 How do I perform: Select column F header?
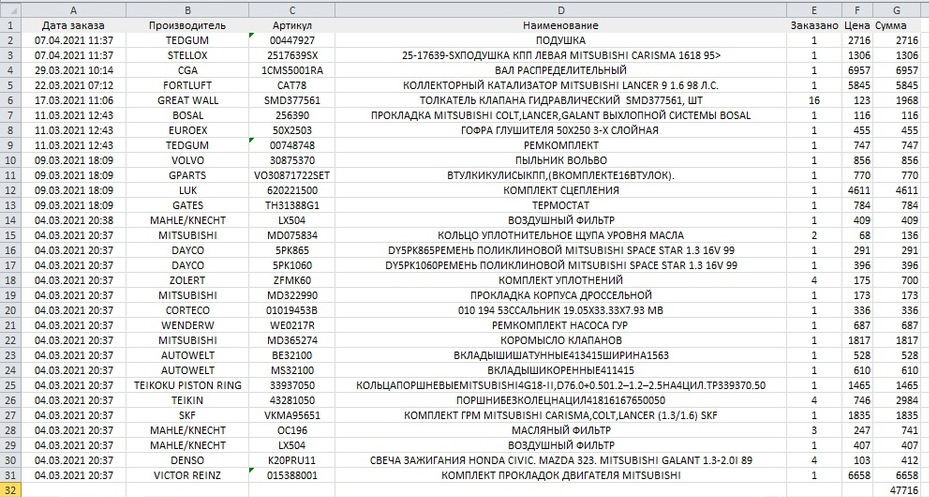pyautogui.click(x=857, y=10)
